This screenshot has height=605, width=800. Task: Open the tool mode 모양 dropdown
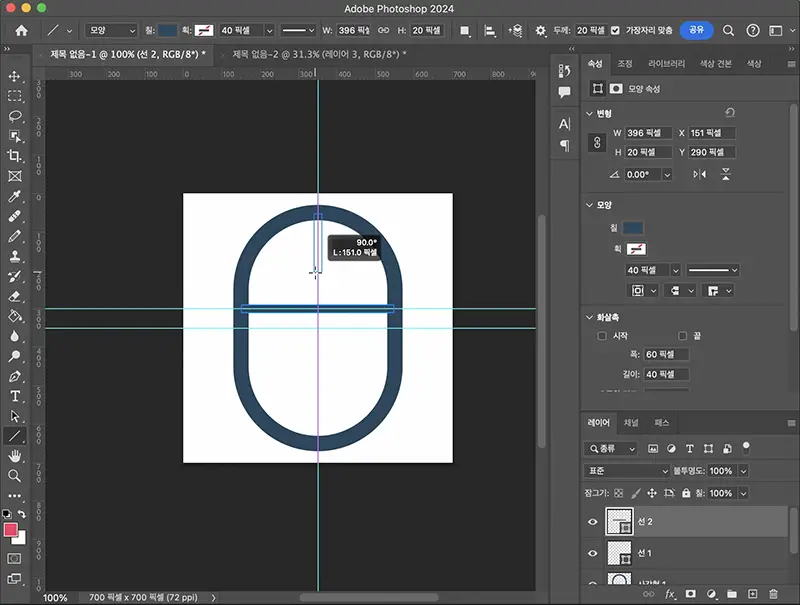pyautogui.click(x=111, y=31)
